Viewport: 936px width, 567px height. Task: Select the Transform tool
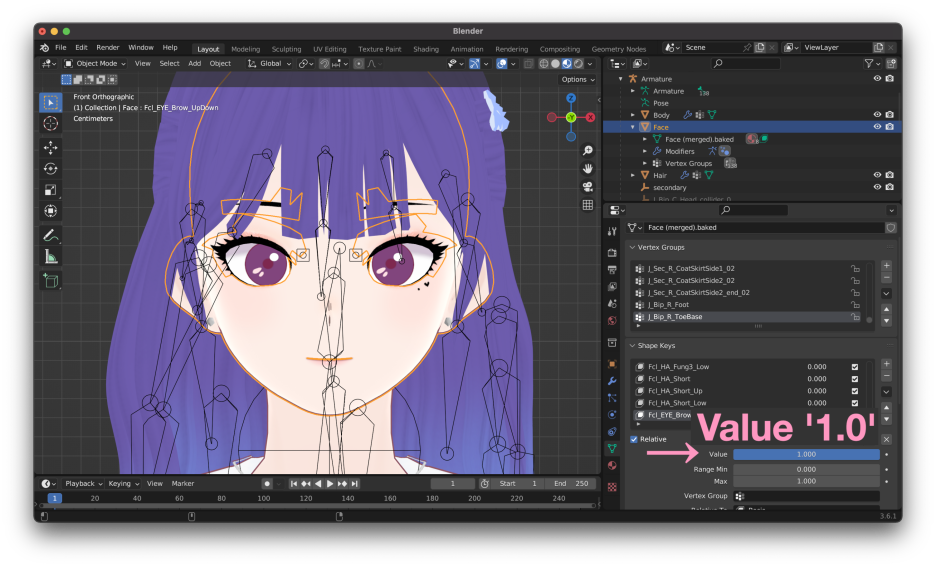pos(51,211)
